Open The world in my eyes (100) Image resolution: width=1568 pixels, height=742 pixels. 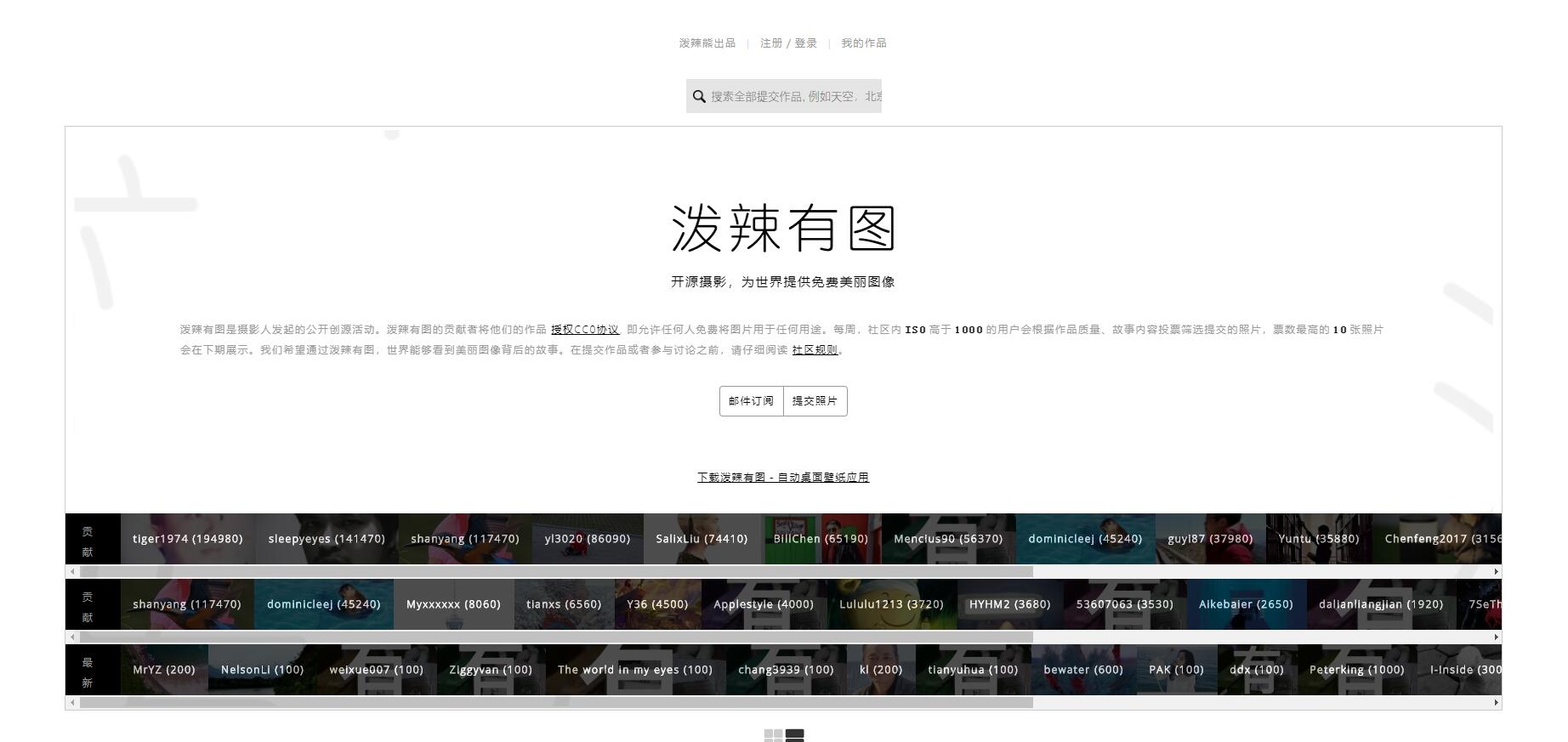point(635,670)
